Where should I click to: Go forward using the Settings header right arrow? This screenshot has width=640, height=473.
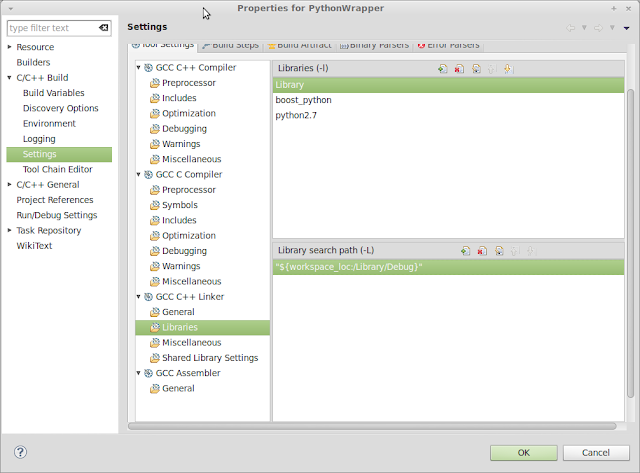(x=598, y=28)
